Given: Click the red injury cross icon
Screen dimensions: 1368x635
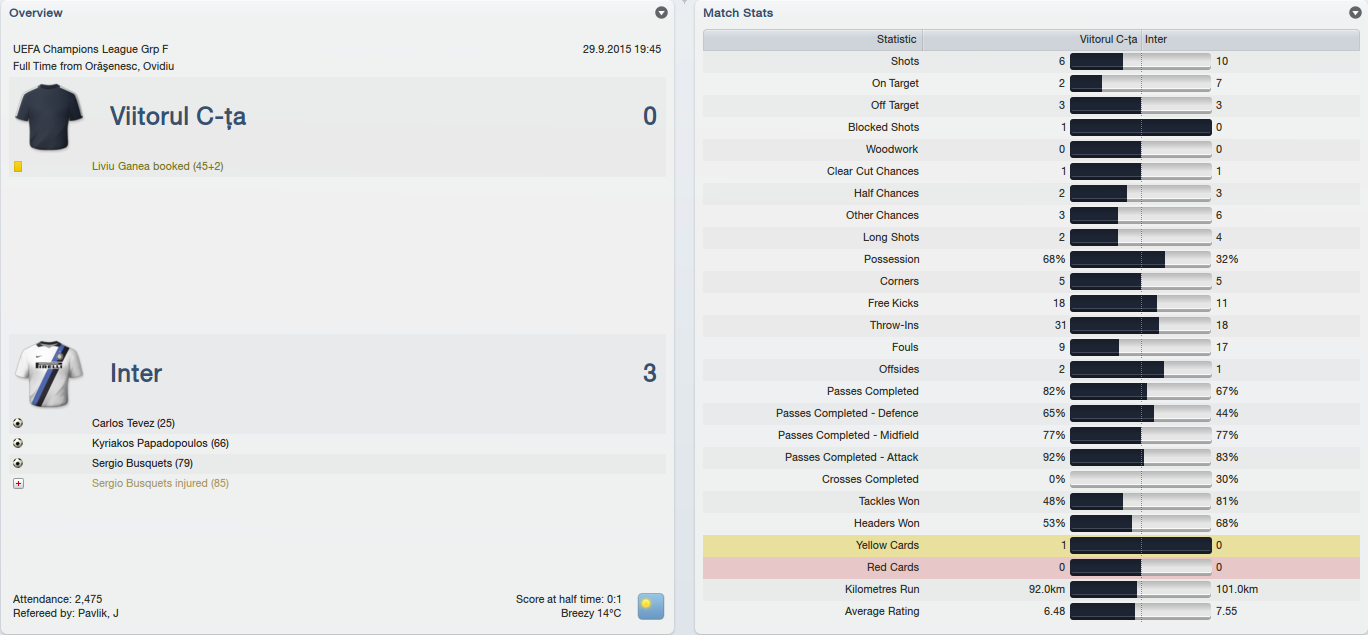Looking at the screenshot, I should point(18,483).
